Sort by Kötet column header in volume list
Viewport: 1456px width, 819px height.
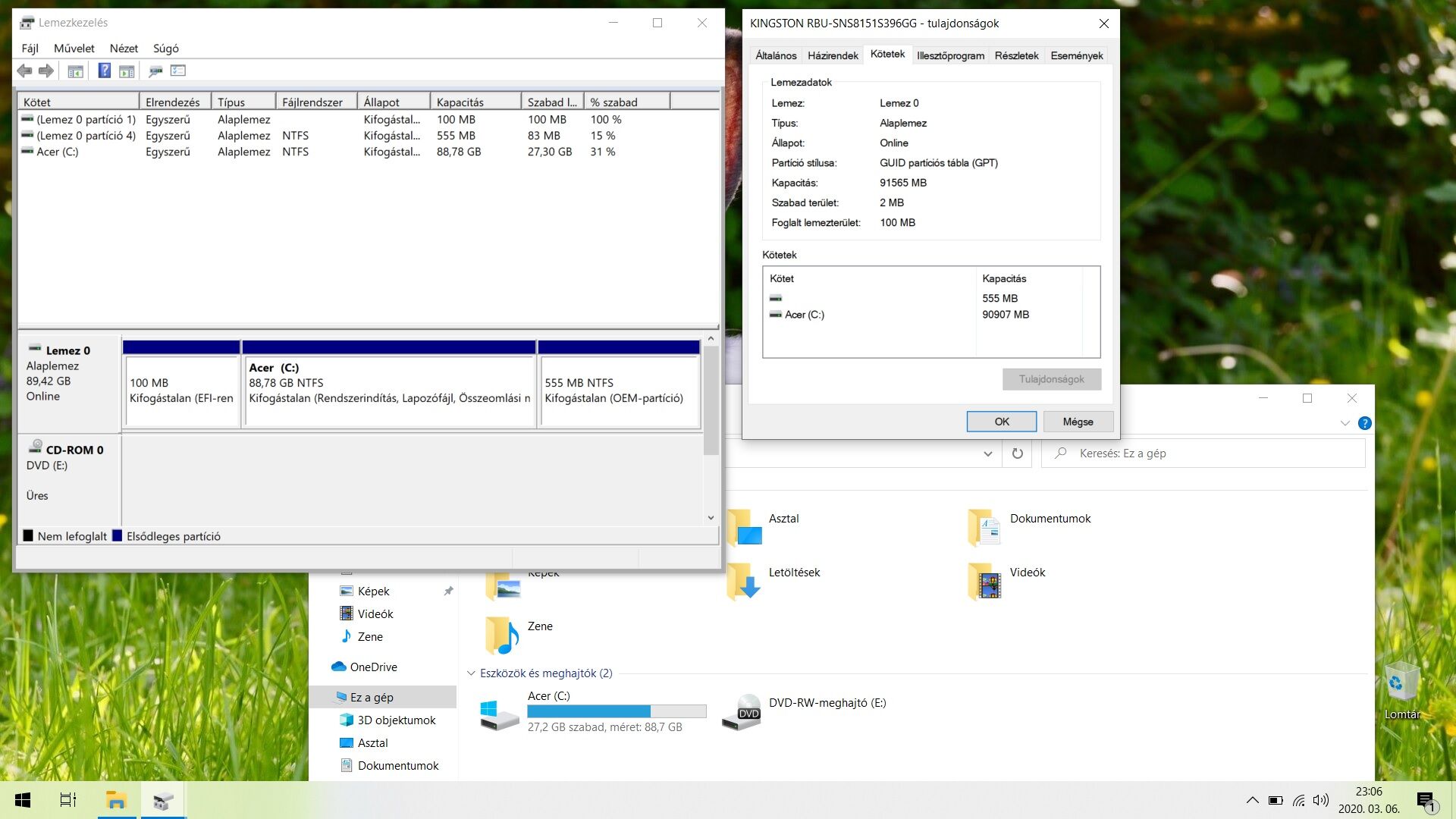78,102
